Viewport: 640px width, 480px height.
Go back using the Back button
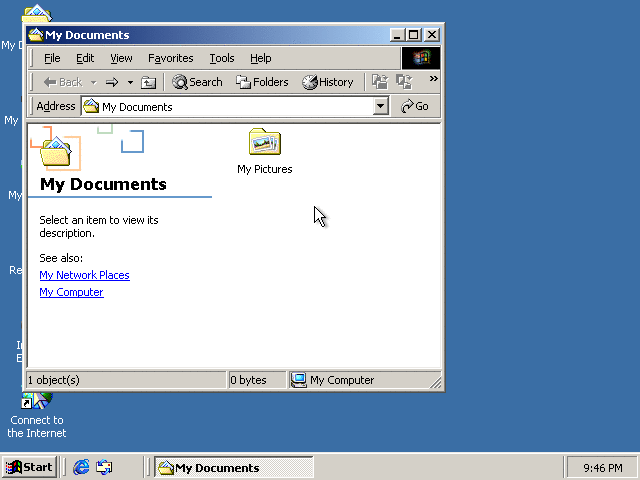(63, 82)
